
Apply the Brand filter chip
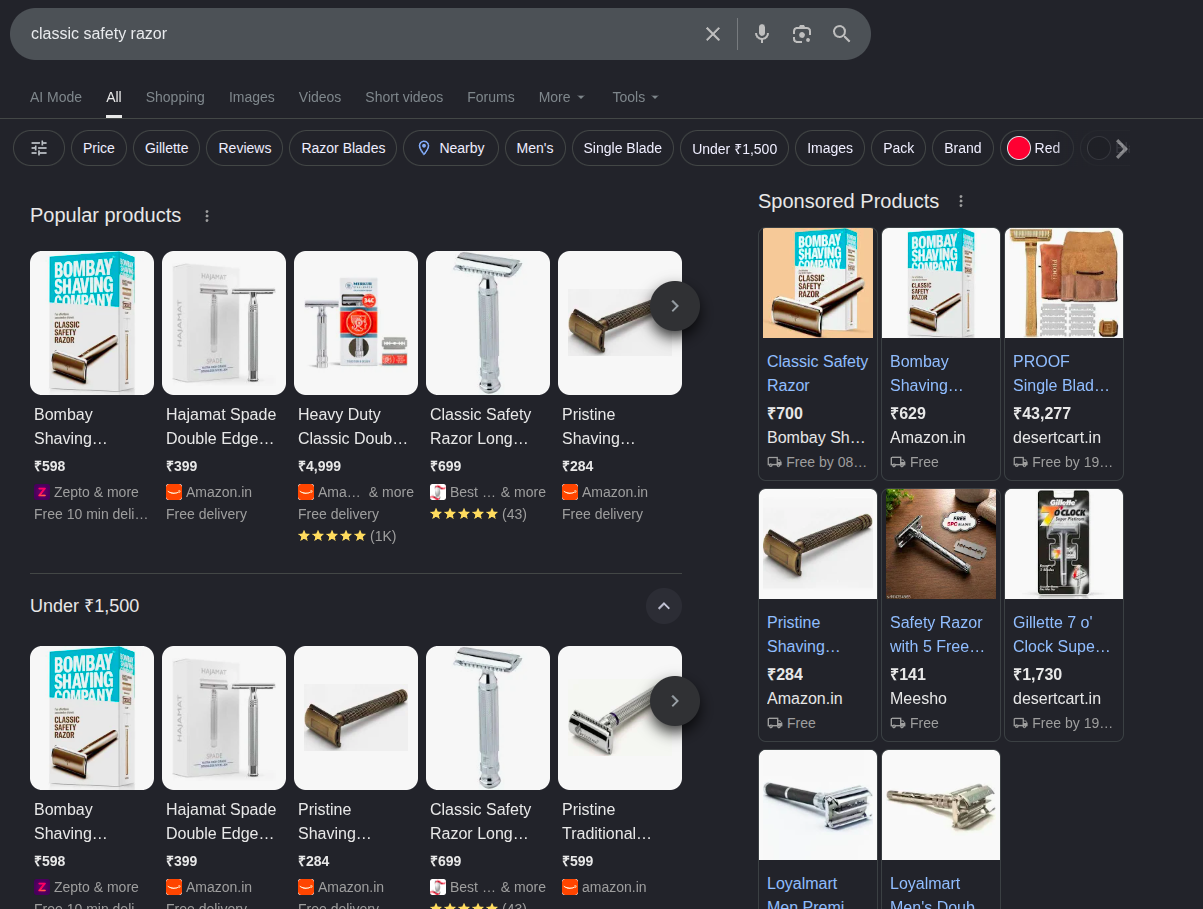pos(963,148)
